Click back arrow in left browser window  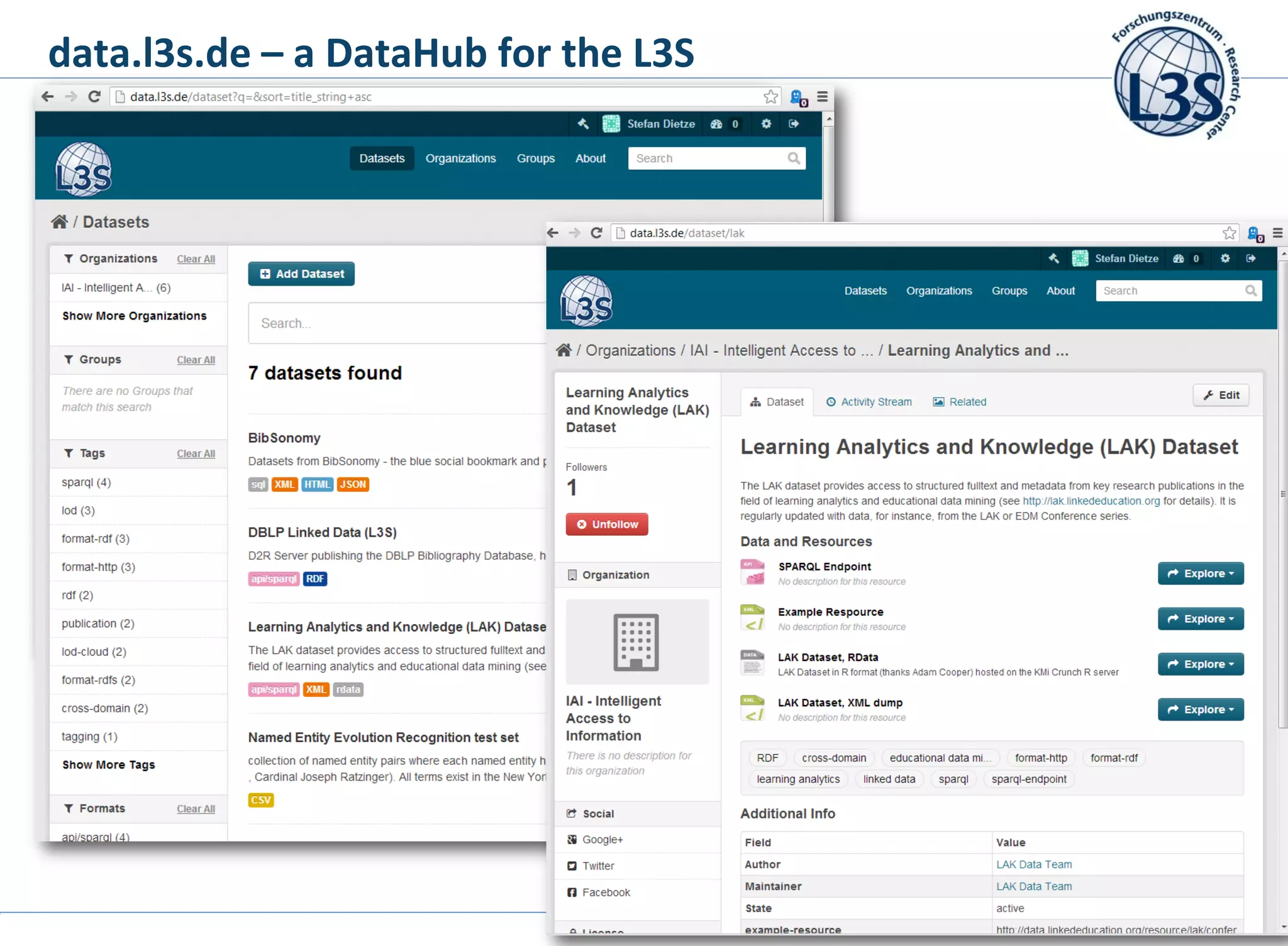tap(47, 96)
